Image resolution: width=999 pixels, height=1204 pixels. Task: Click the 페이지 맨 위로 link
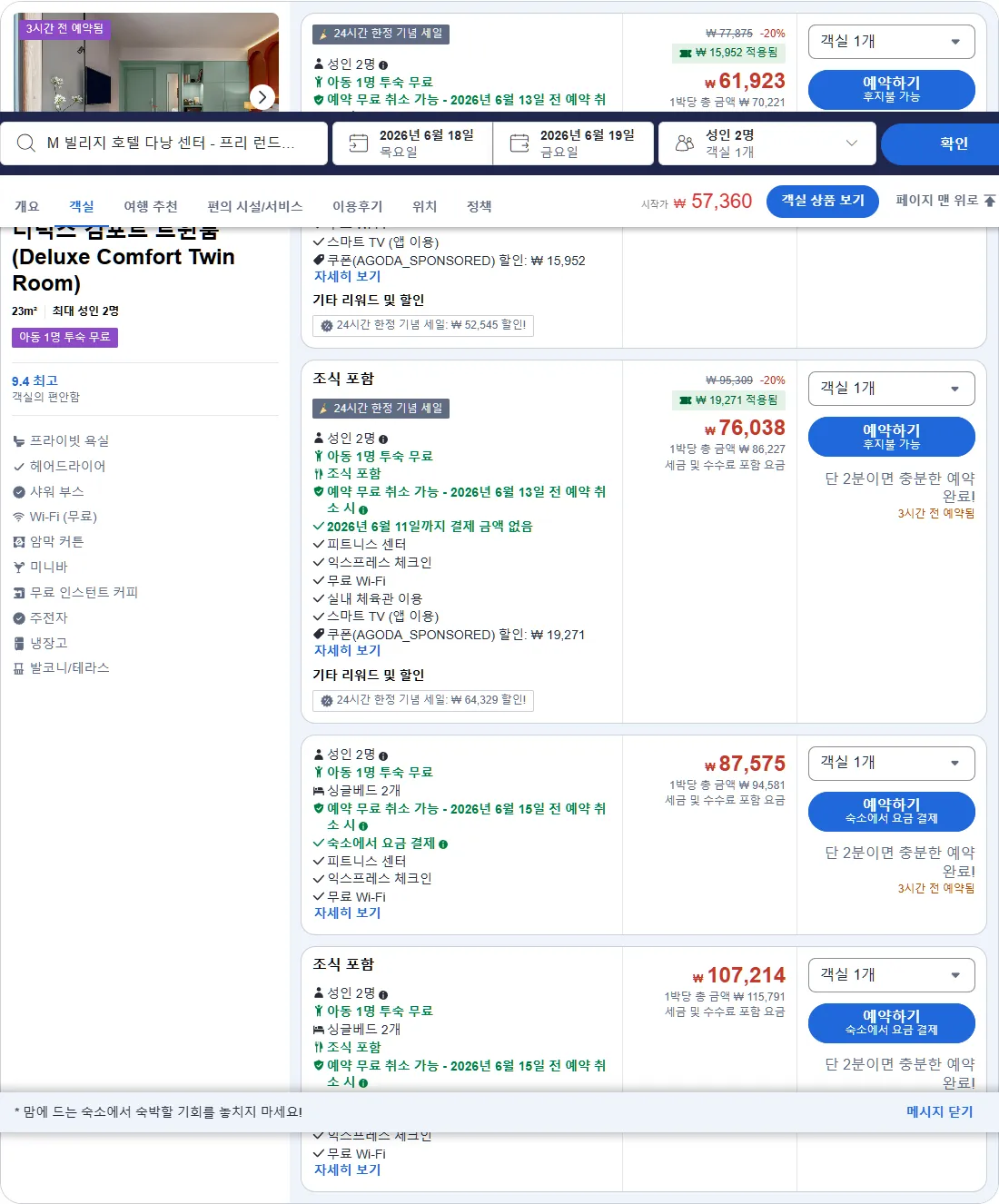click(945, 201)
